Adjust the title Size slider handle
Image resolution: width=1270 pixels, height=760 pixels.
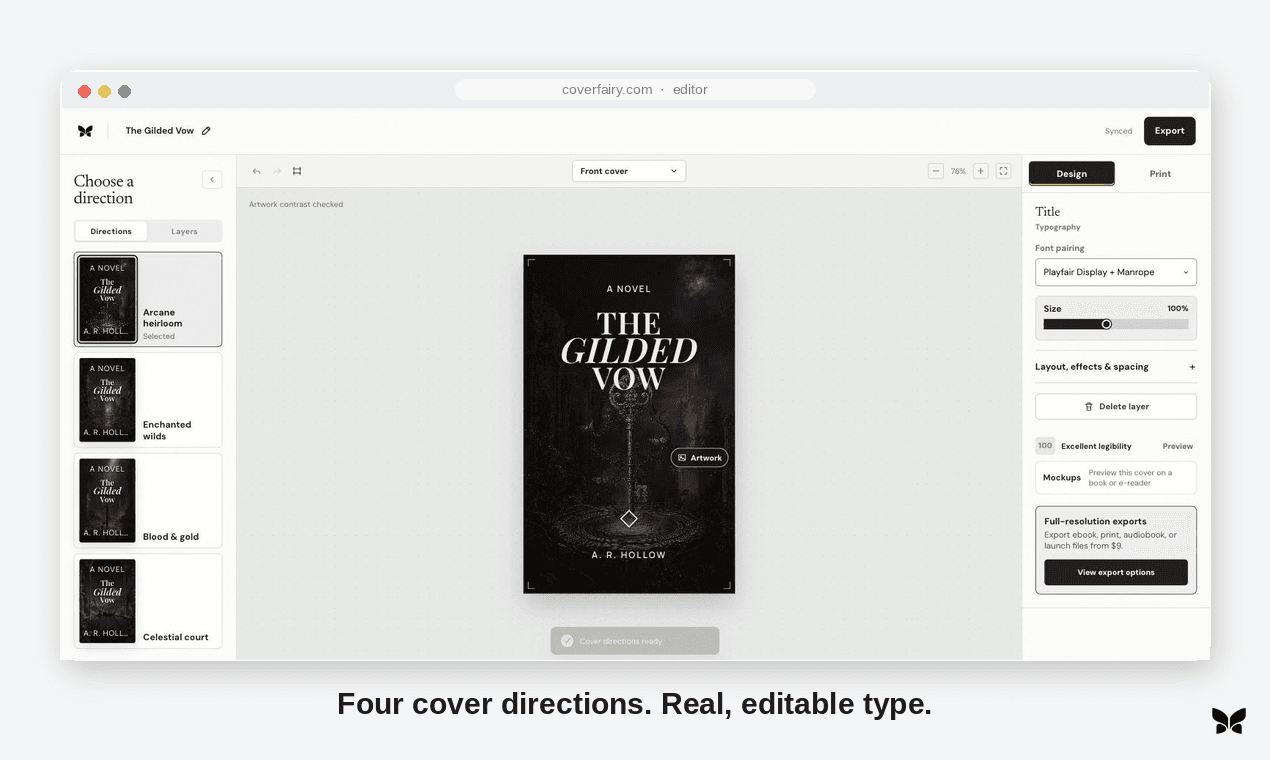pyautogui.click(x=1106, y=324)
